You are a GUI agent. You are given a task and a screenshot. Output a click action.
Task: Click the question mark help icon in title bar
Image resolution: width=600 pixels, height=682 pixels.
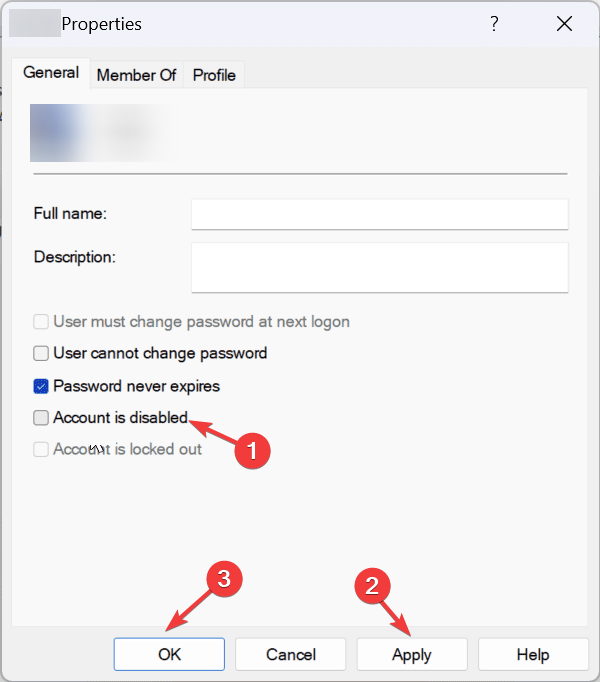coord(494,23)
